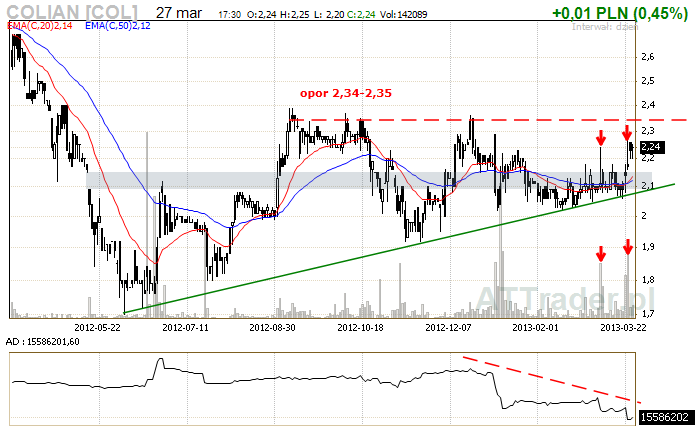Click the 2012-10-18 date axis label
This screenshot has width=700, height=431.
click(360, 328)
